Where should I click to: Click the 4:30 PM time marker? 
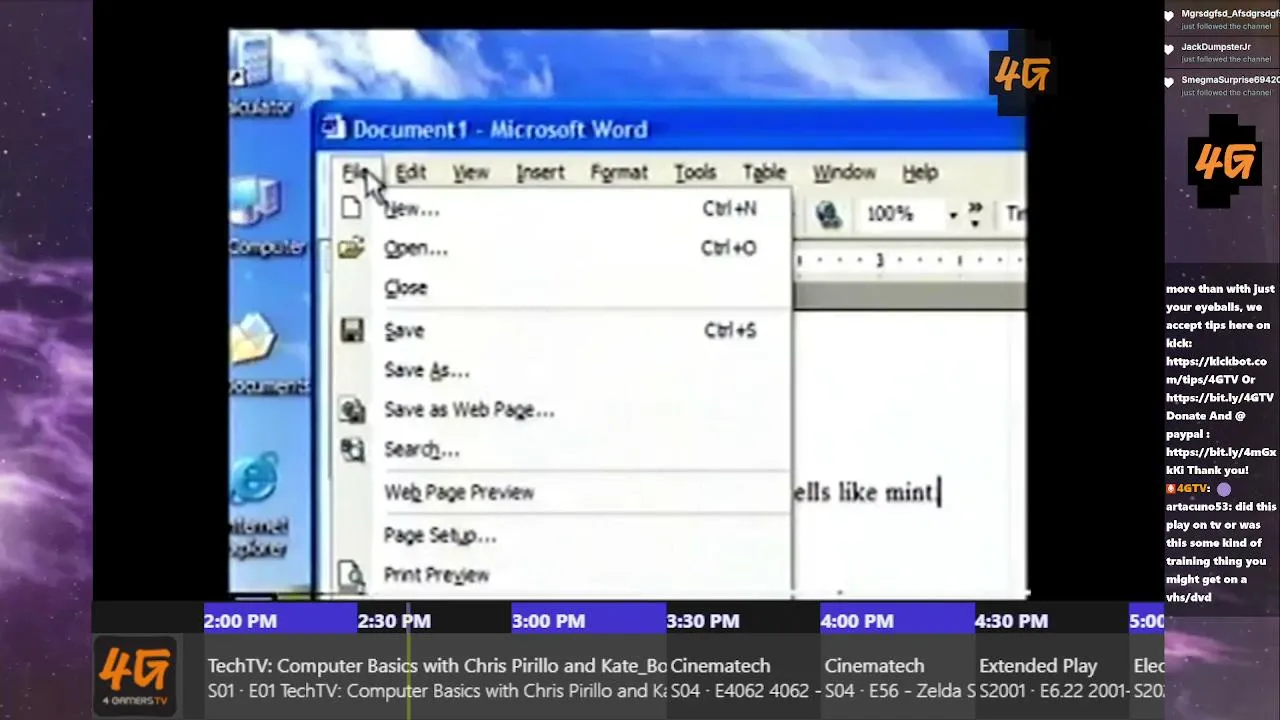[1011, 621]
